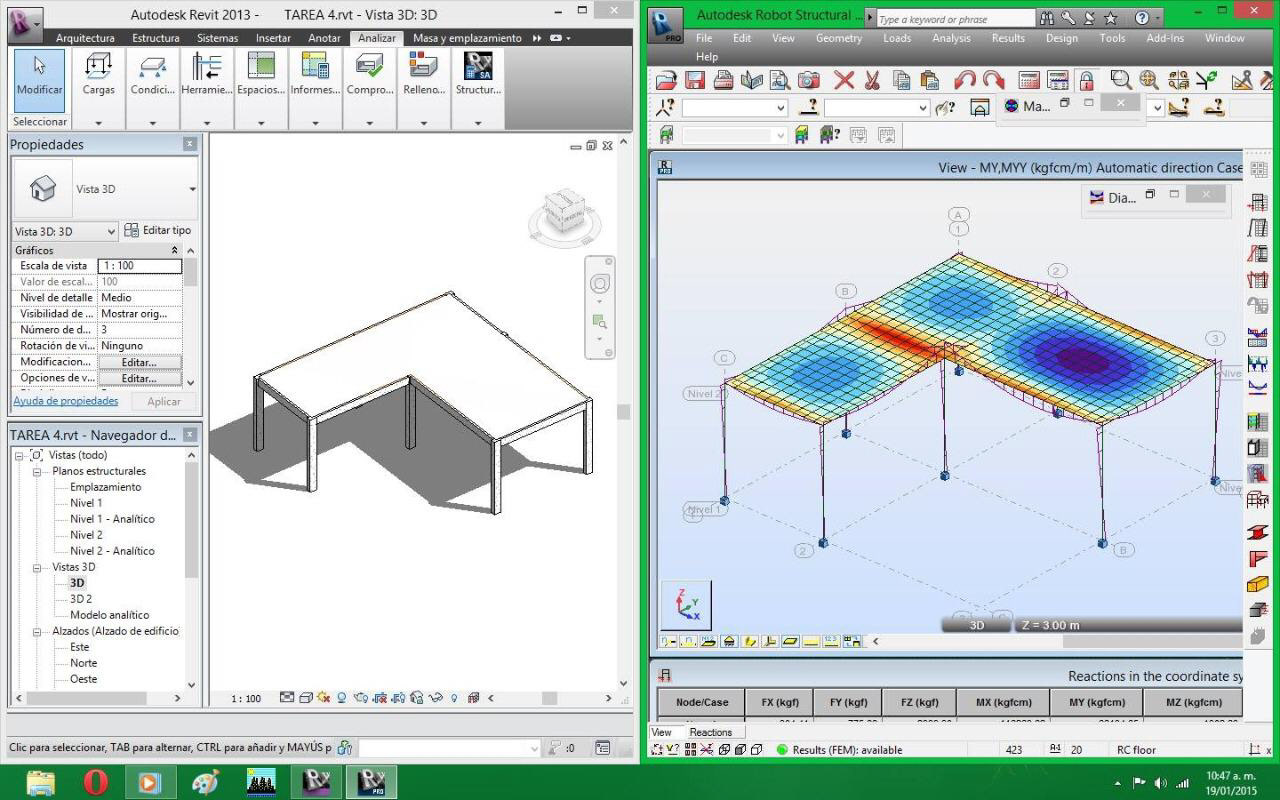The width and height of the screenshot is (1280, 800).
Task: Open the Masa y emplazamiento ribbon tab
Action: coord(467,38)
